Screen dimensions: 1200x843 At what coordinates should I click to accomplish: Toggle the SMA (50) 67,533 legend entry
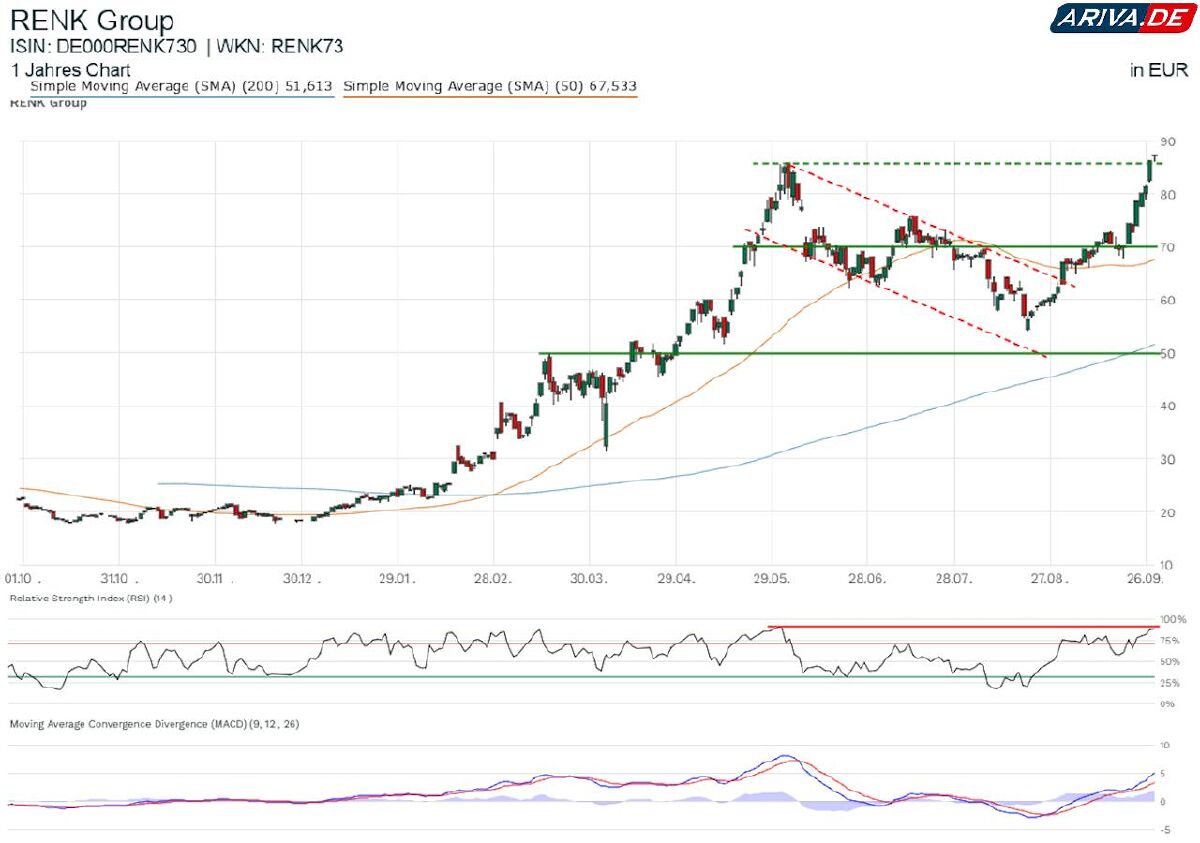pyautogui.click(x=490, y=87)
